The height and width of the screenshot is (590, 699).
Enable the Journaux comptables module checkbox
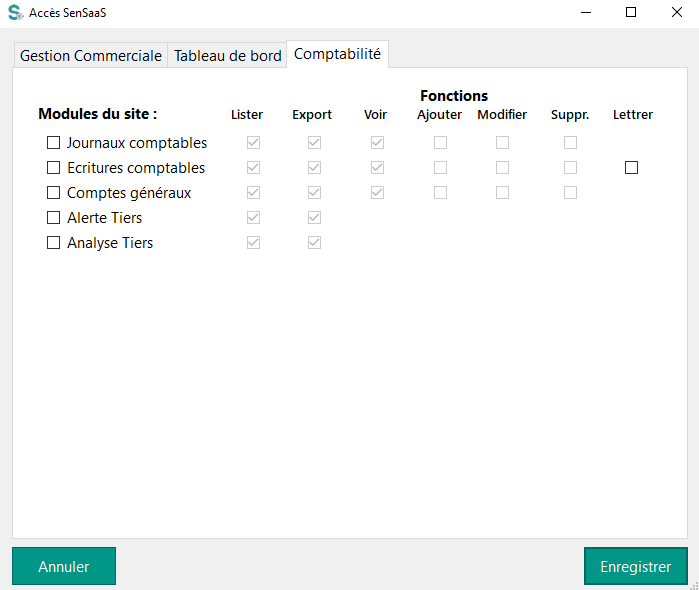(53, 143)
